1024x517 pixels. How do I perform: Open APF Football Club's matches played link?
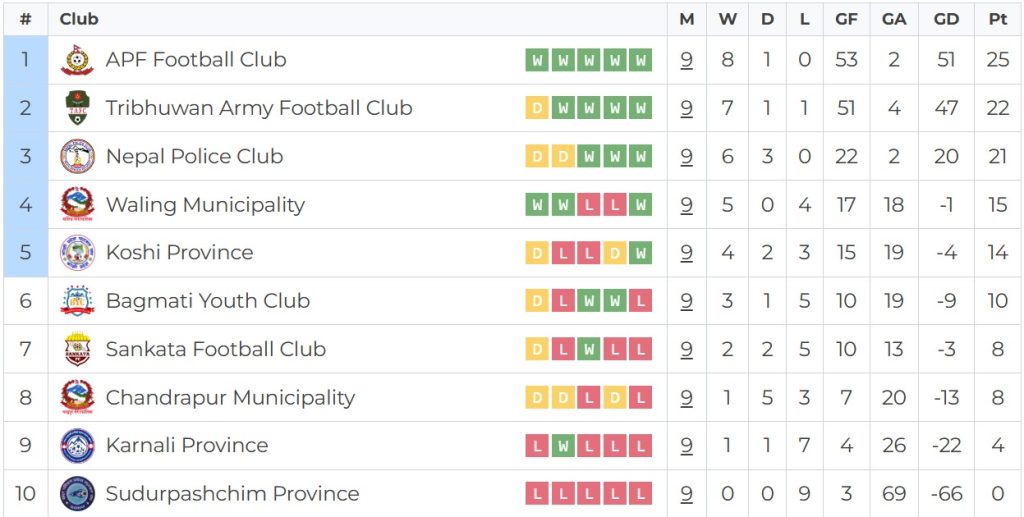pos(687,60)
